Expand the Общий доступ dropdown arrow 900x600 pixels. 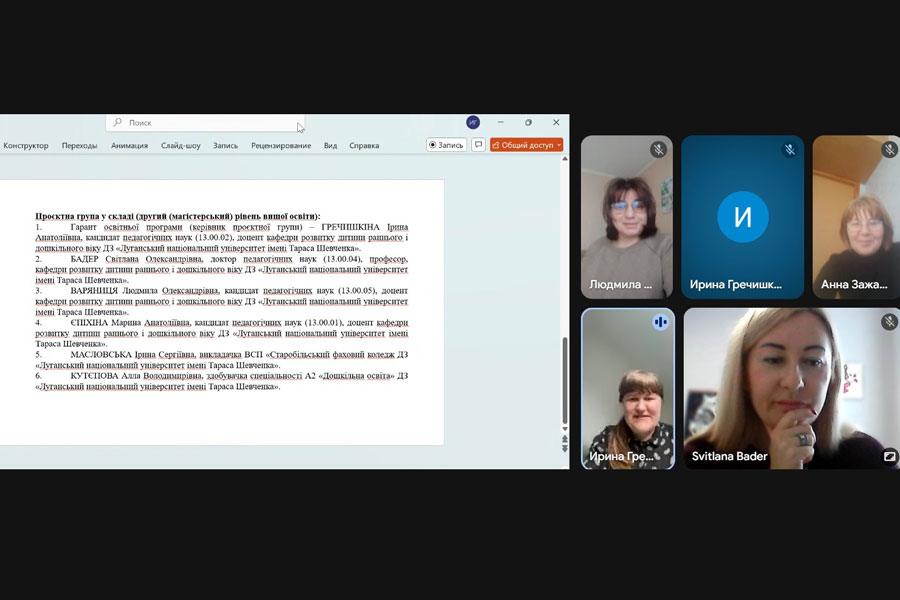pos(559,145)
